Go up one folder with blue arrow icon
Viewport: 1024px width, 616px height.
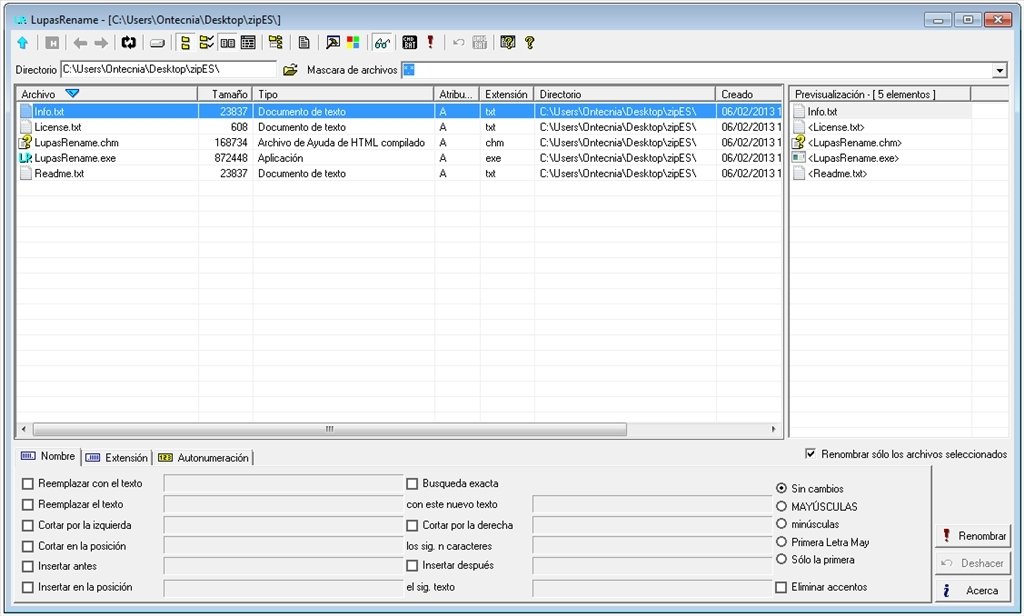[23, 43]
